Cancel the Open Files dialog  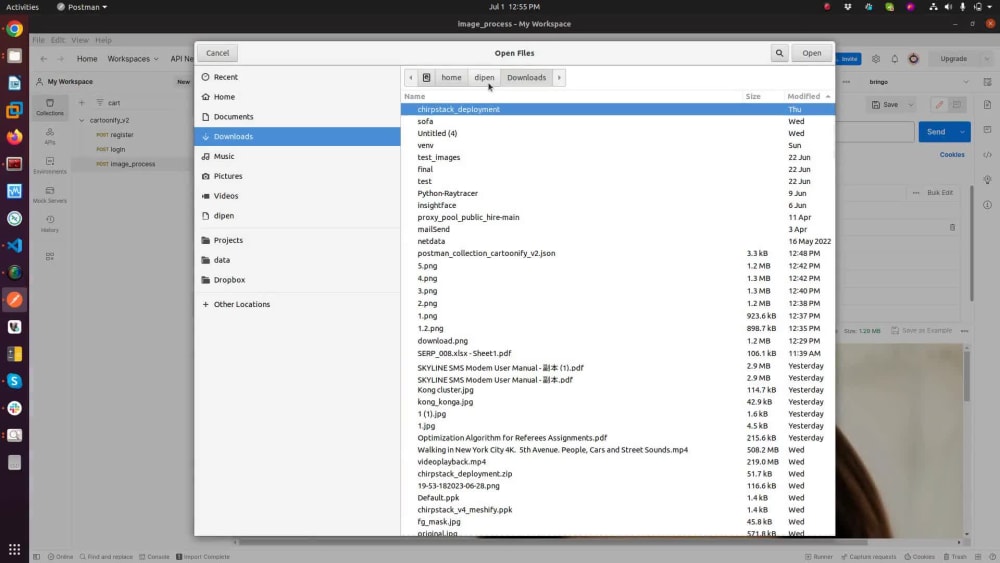[217, 53]
